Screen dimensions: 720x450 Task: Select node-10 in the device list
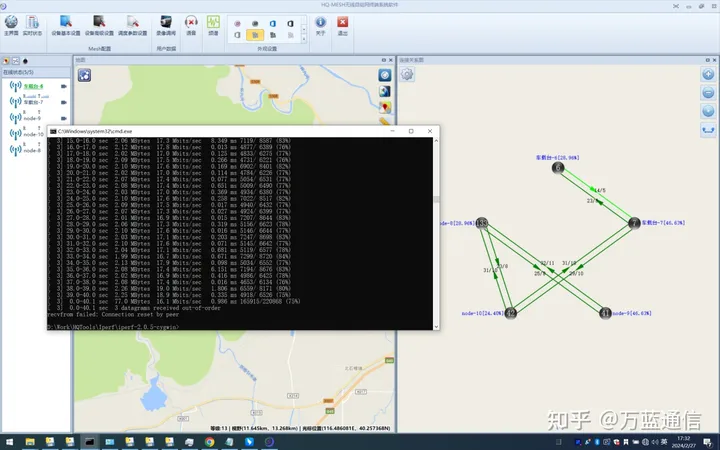tap(33, 134)
